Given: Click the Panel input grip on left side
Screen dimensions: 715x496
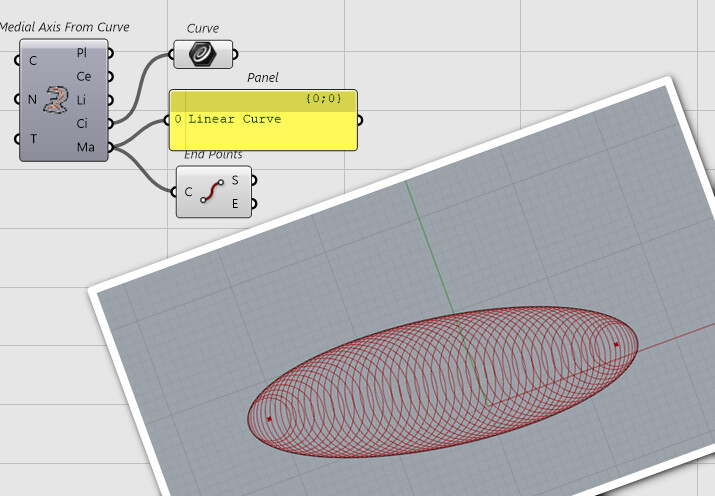Looking at the screenshot, I should tap(167, 120).
